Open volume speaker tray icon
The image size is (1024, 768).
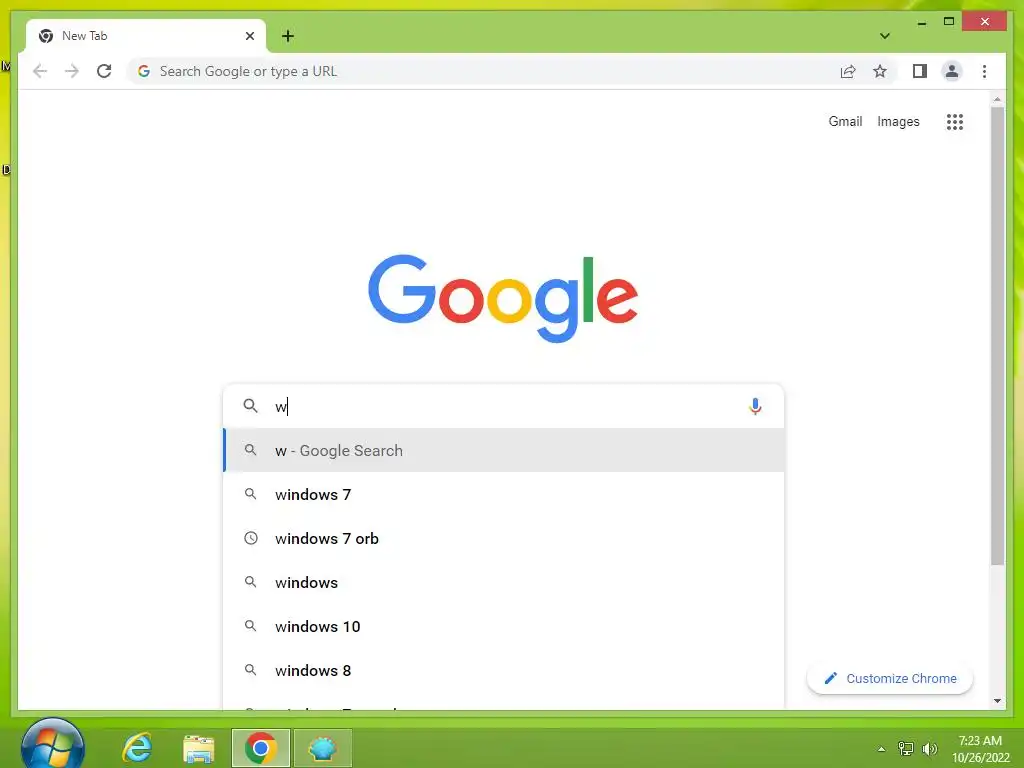tap(929, 748)
